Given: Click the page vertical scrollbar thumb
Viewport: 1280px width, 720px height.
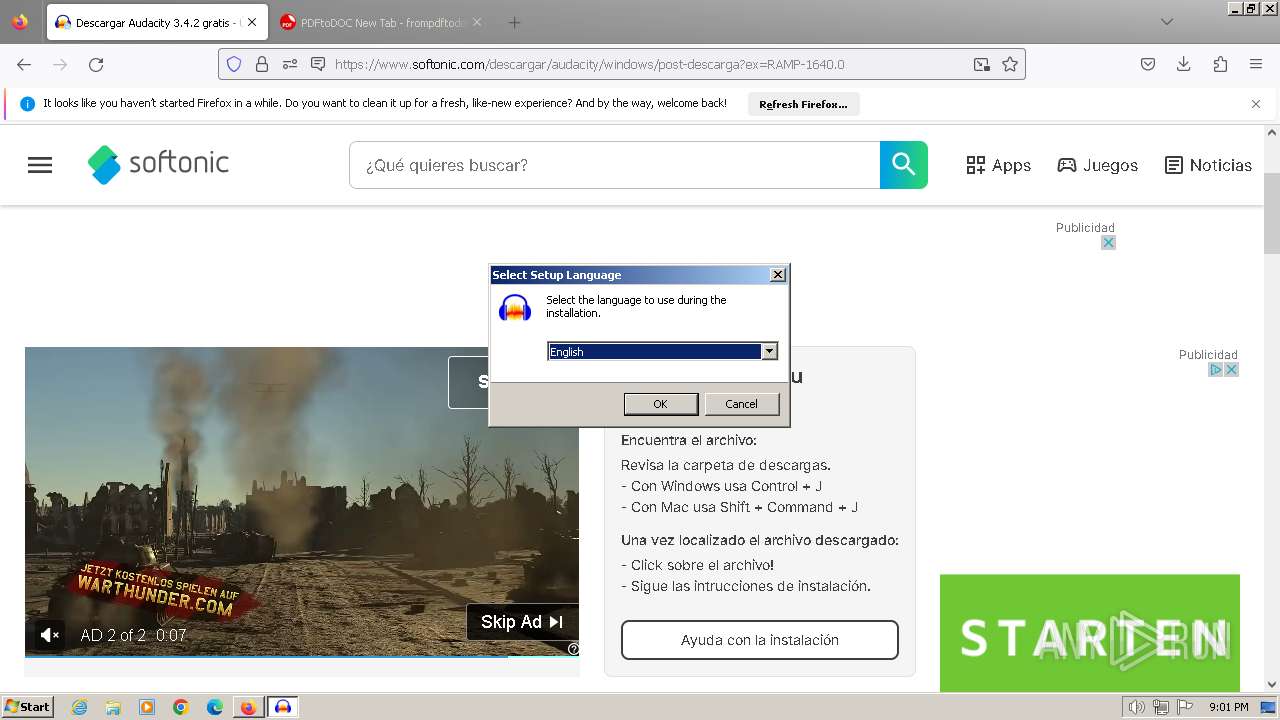Looking at the screenshot, I should click(1272, 213).
